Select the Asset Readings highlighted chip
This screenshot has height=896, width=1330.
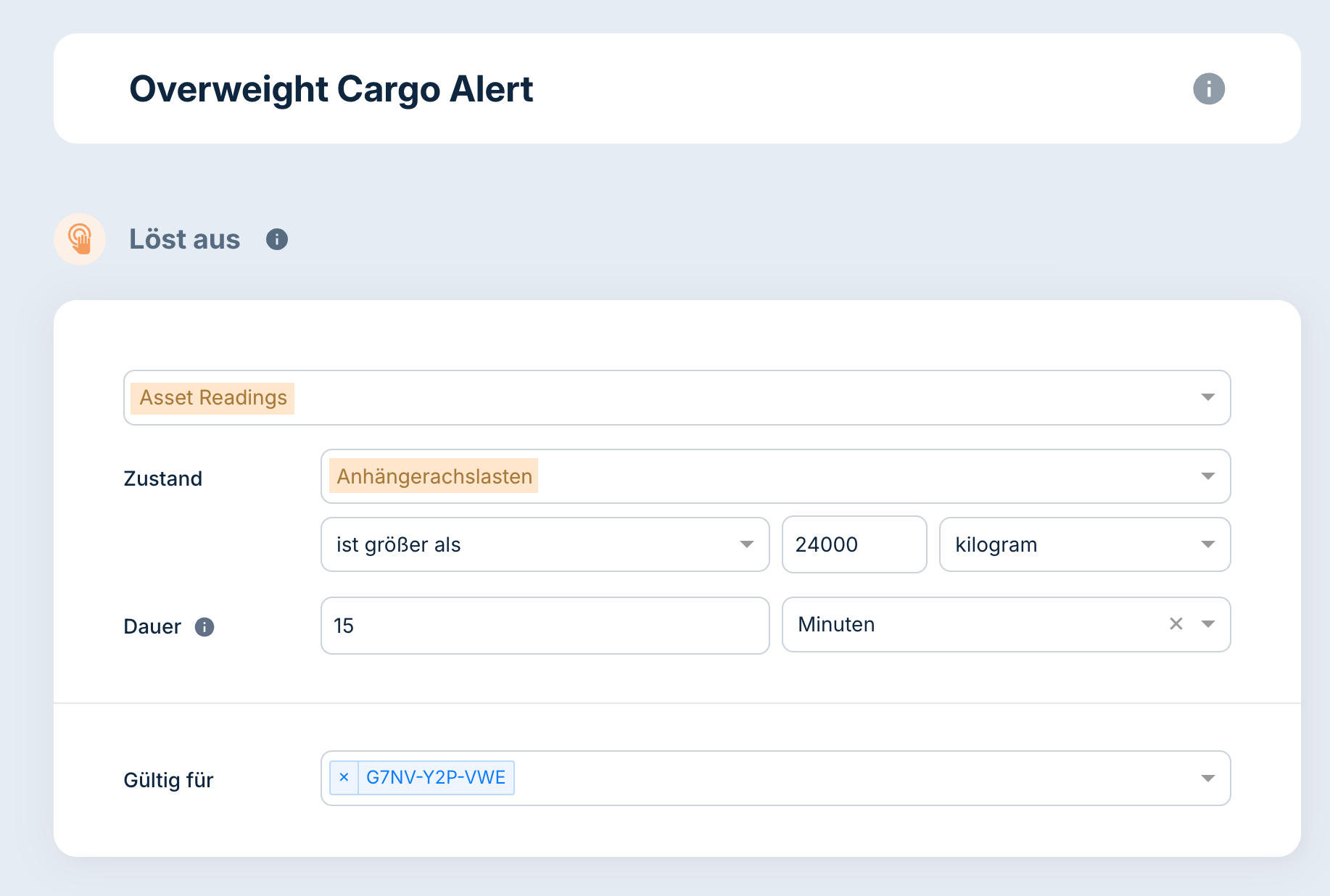[x=213, y=398]
